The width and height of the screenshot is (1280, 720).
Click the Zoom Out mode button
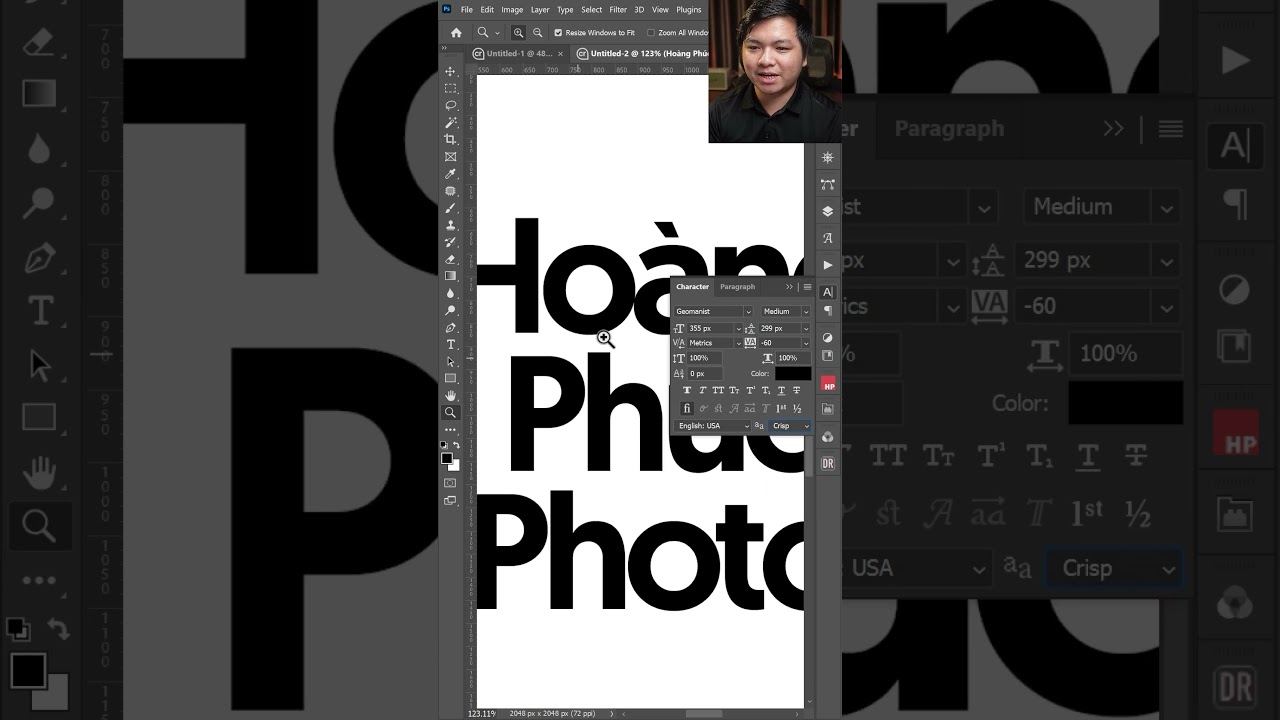coord(538,33)
